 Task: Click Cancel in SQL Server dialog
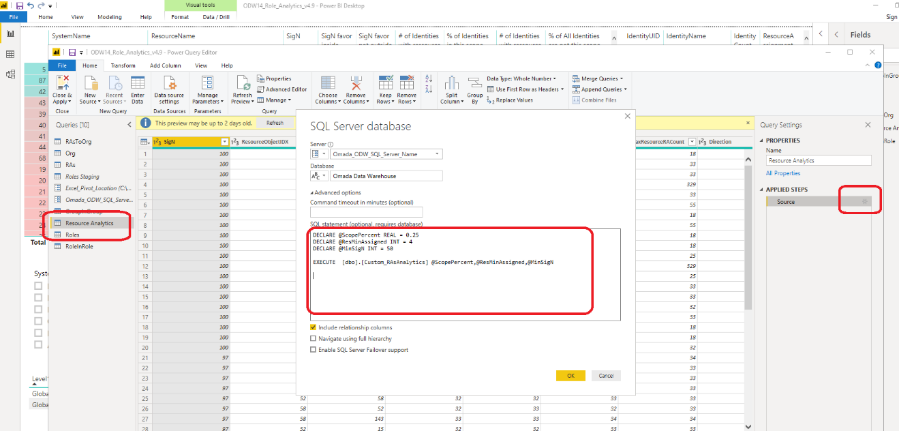pos(606,376)
